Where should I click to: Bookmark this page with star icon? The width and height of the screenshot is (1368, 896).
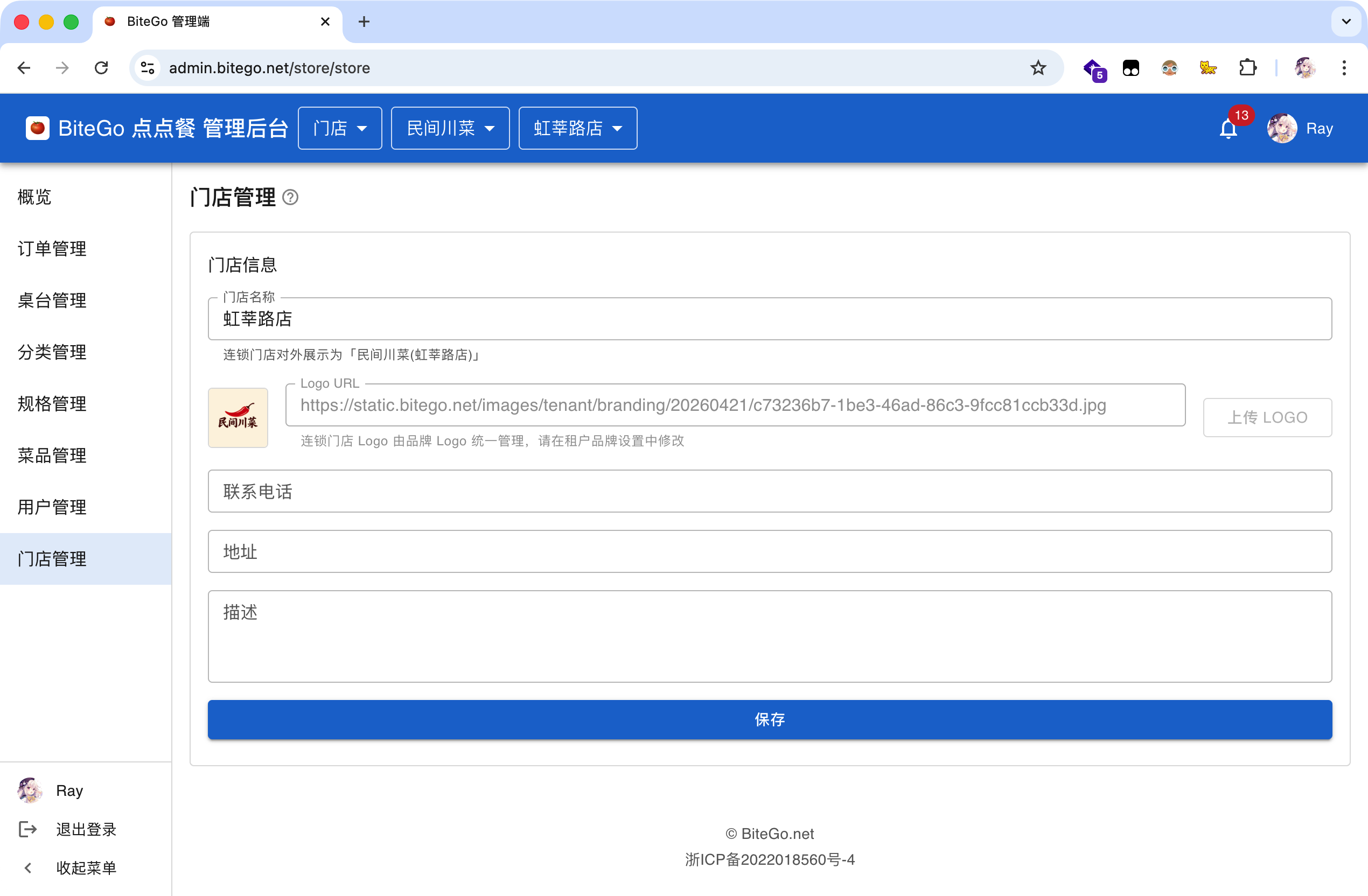pos(1038,68)
